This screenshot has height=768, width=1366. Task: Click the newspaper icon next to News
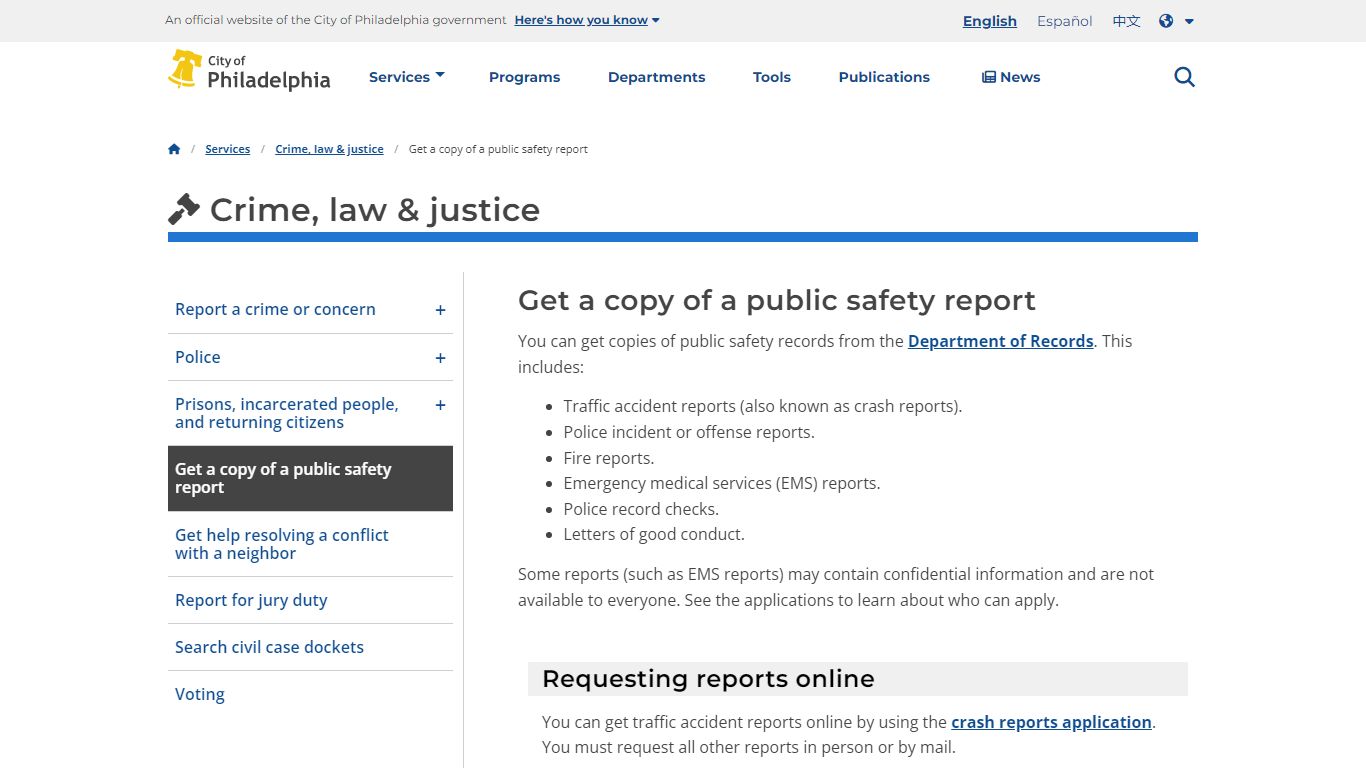[x=988, y=77]
